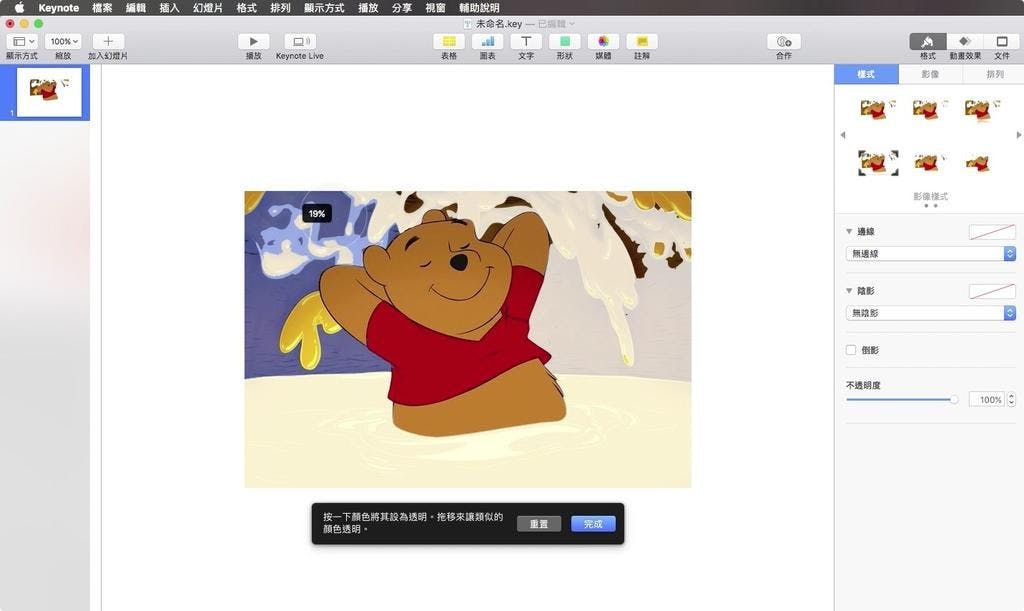Click the 未命名.key document title
This screenshot has width=1024, height=611.
499,24
